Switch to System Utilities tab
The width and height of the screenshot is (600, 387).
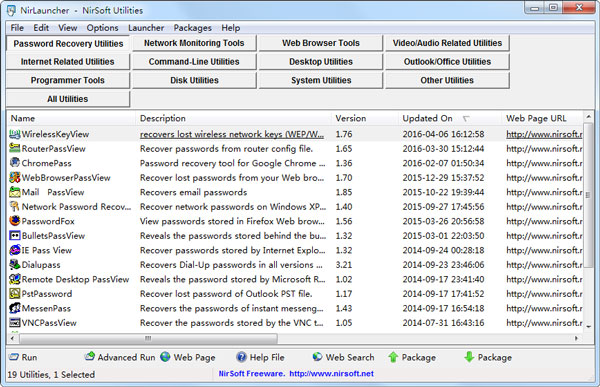(x=321, y=80)
